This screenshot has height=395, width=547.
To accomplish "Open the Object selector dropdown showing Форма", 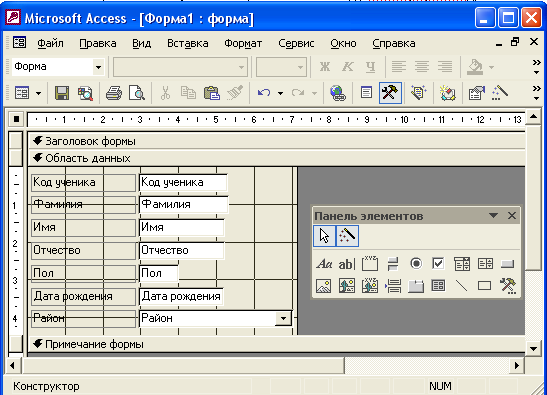I will [x=99, y=67].
